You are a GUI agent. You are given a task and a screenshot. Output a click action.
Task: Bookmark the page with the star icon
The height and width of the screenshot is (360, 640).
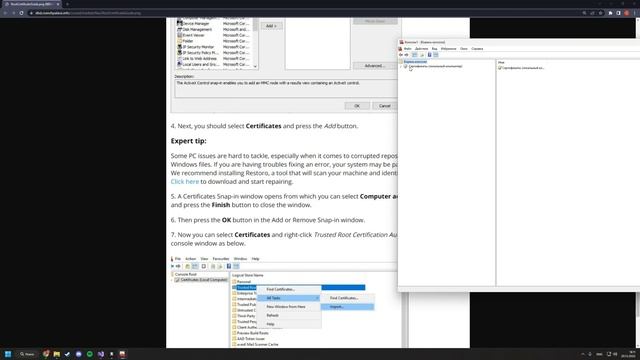point(600,13)
